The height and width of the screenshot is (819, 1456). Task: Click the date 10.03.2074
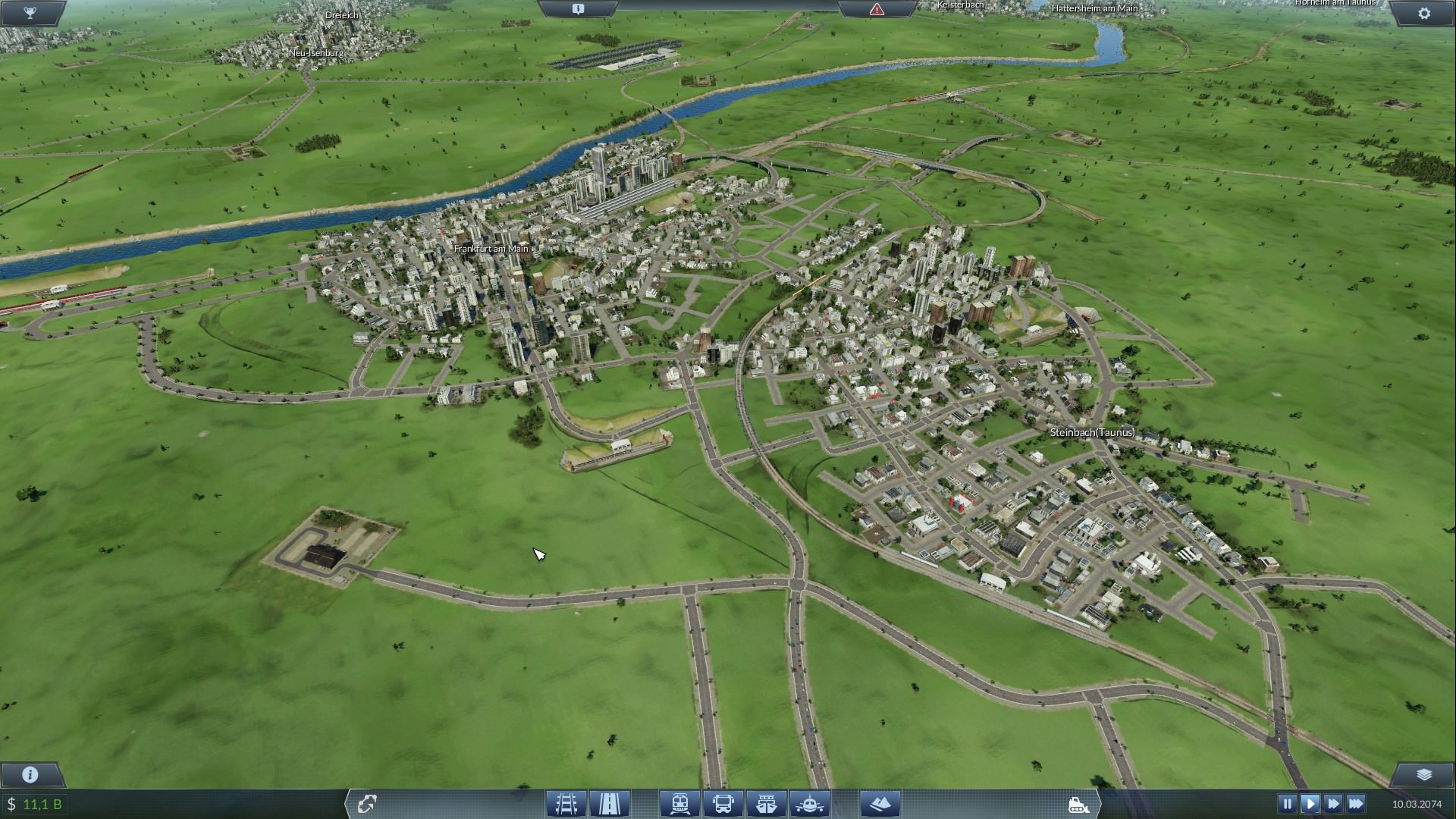point(1417,804)
